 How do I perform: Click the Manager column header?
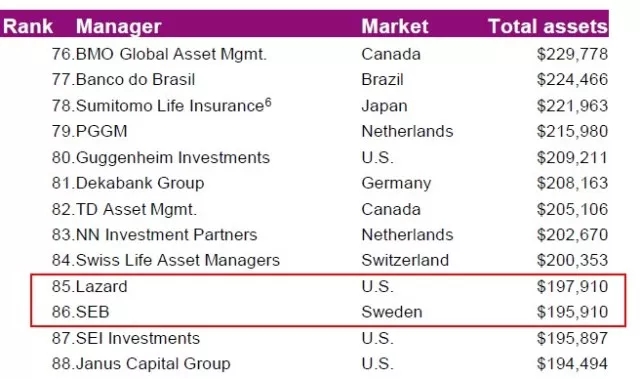click(118, 27)
